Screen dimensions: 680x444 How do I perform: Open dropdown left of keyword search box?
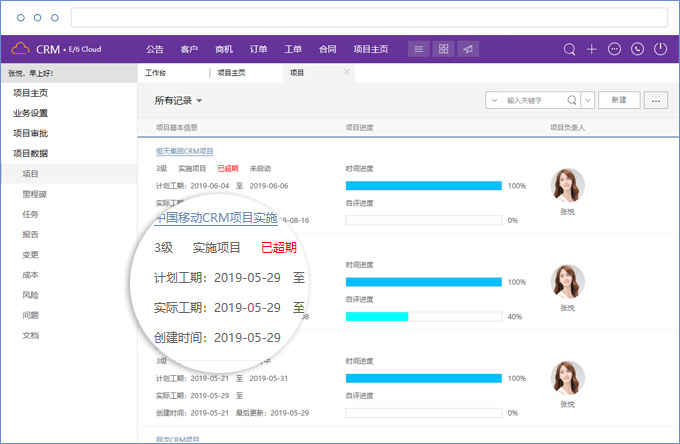tap(495, 100)
